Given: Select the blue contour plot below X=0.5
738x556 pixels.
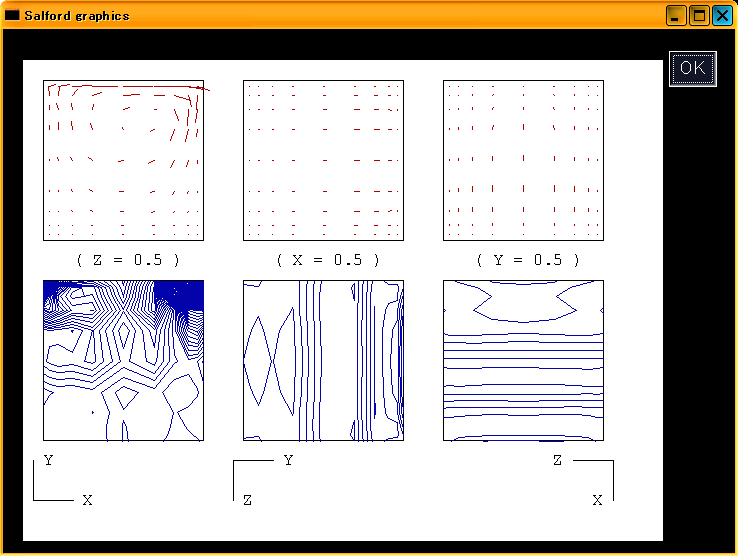Looking at the screenshot, I should coord(323,361).
